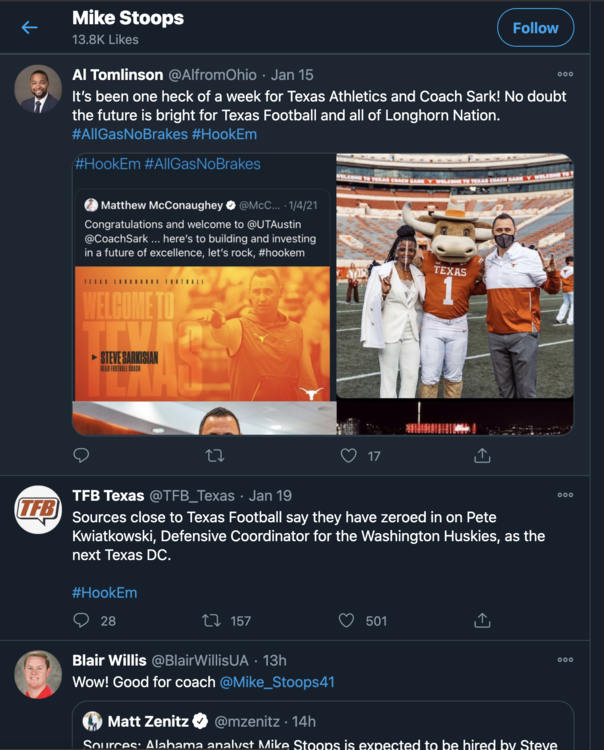Open #AllGasNoBrakes hashtag in tweet text

(130, 134)
